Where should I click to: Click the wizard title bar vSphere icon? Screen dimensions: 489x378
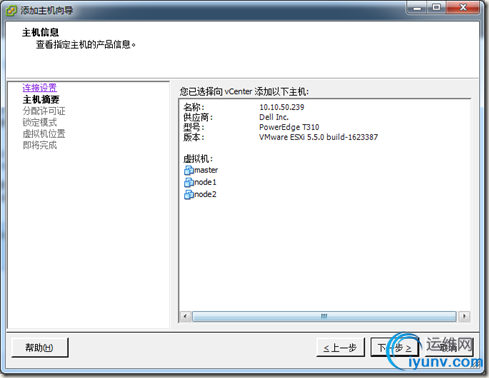(11, 11)
